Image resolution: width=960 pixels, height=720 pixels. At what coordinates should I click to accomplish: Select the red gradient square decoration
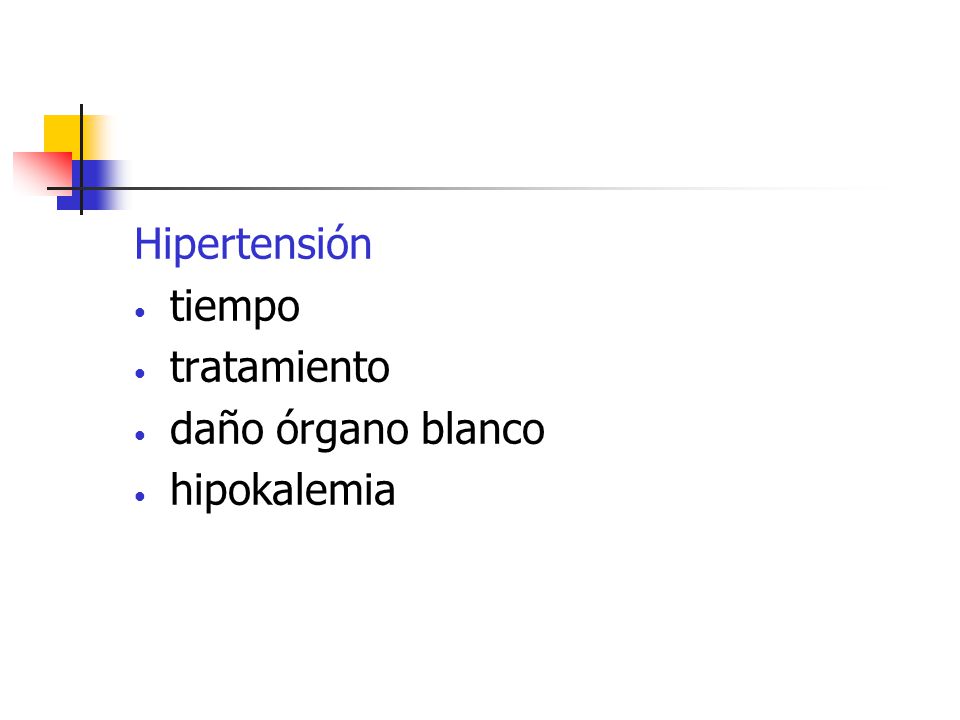[x=42, y=172]
